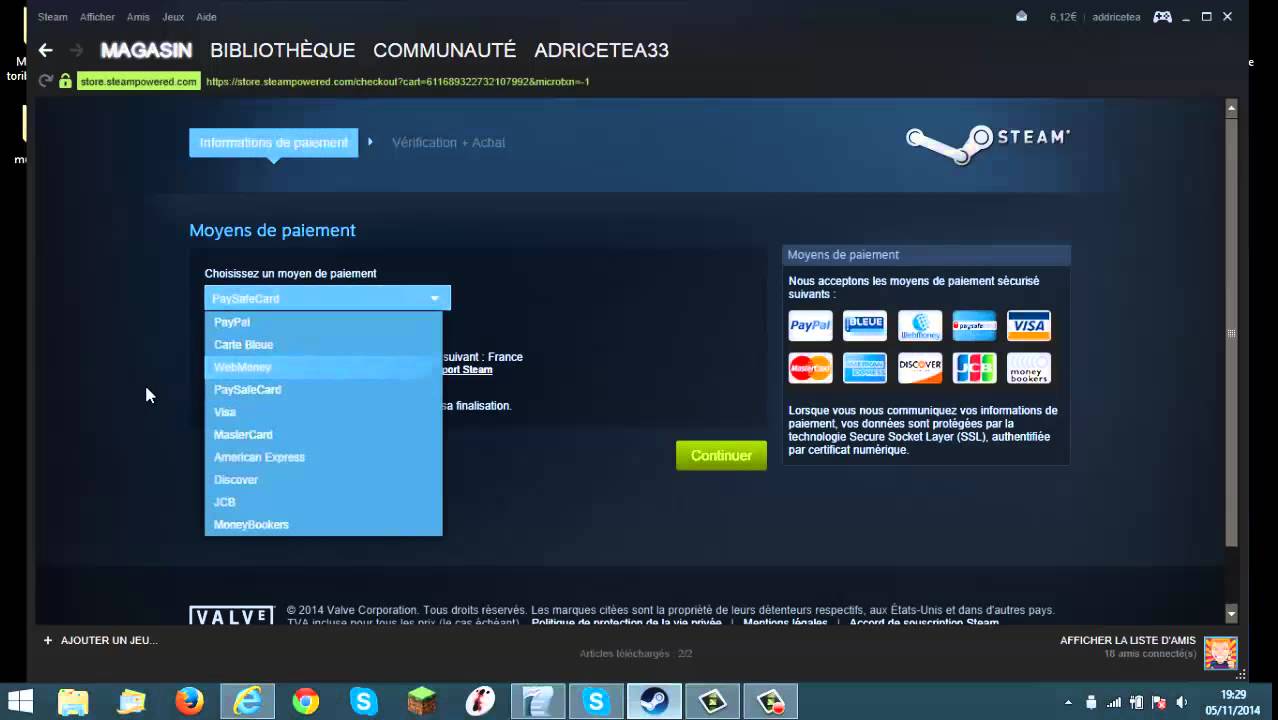Open Google Chrome from the taskbar
This screenshot has height=720, width=1278.
point(305,702)
